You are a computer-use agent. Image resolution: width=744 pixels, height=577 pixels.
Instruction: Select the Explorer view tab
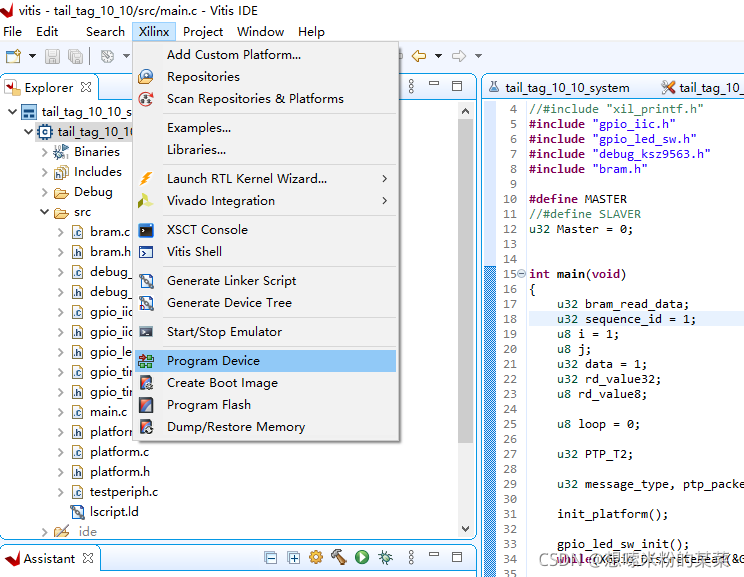48,88
